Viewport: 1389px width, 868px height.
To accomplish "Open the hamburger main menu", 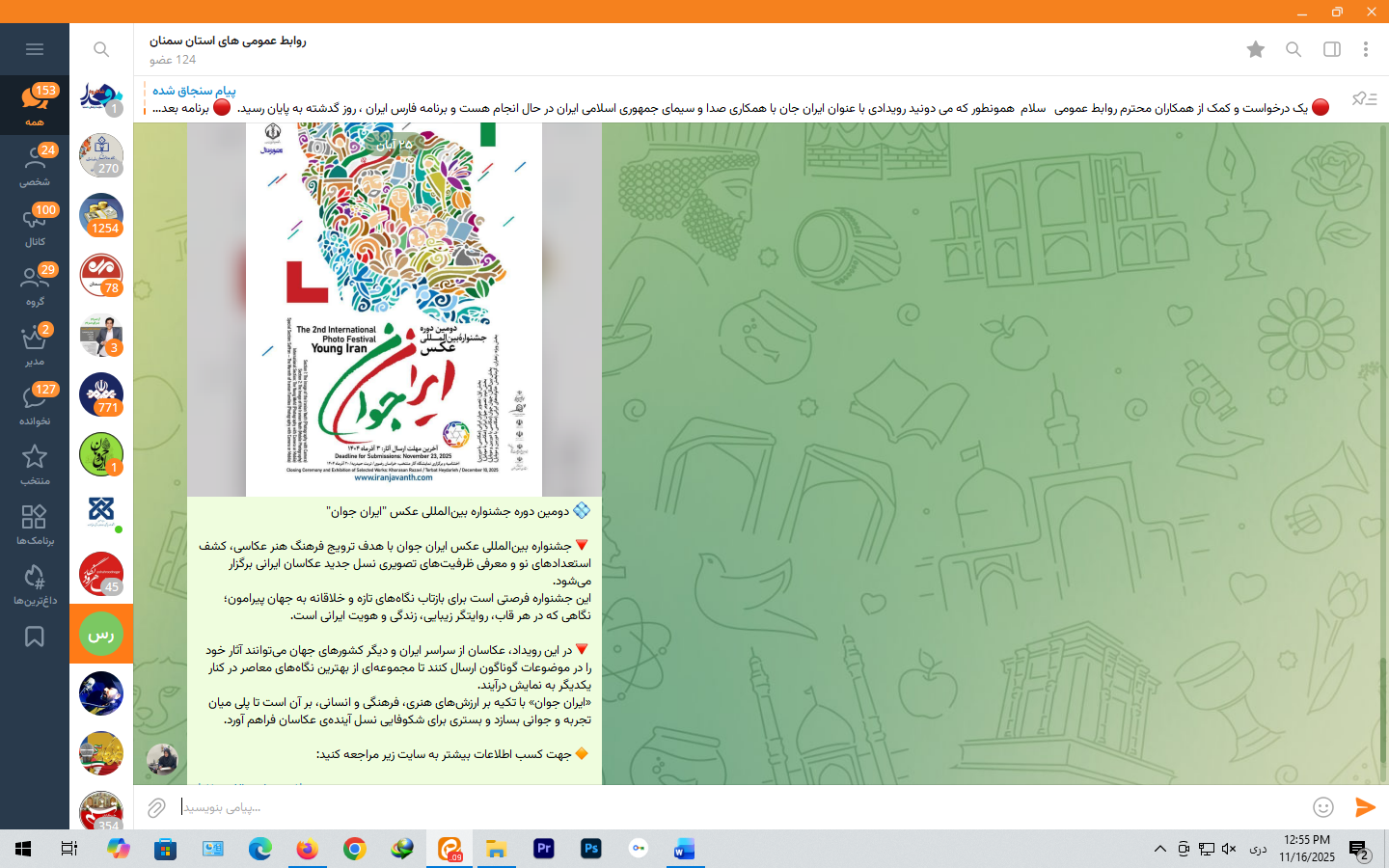I will tap(35, 49).
